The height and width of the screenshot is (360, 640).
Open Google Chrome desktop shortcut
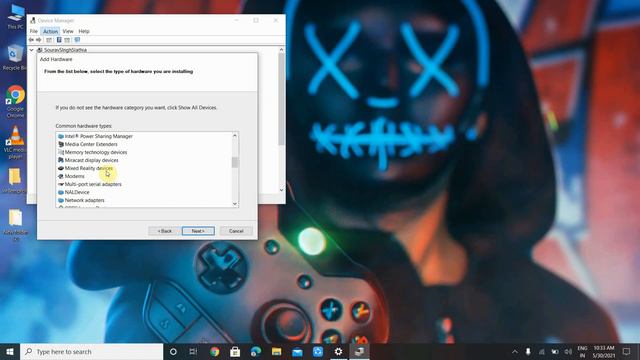tap(15, 101)
